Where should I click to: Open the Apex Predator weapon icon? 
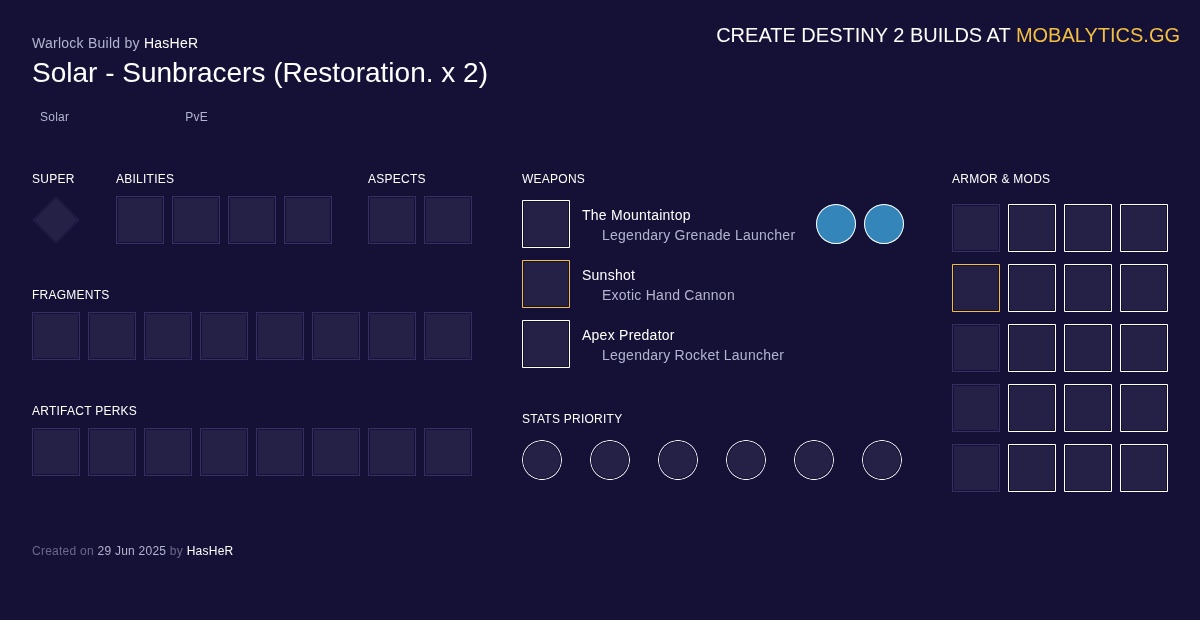tap(546, 344)
